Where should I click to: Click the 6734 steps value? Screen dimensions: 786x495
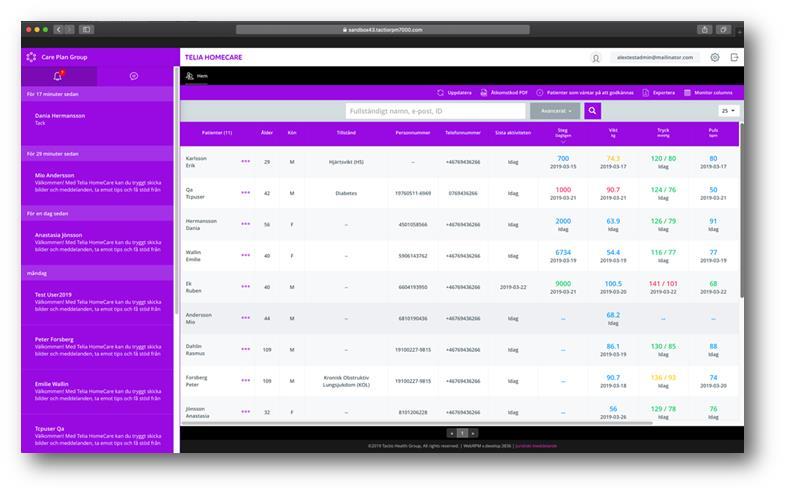pyautogui.click(x=563, y=252)
